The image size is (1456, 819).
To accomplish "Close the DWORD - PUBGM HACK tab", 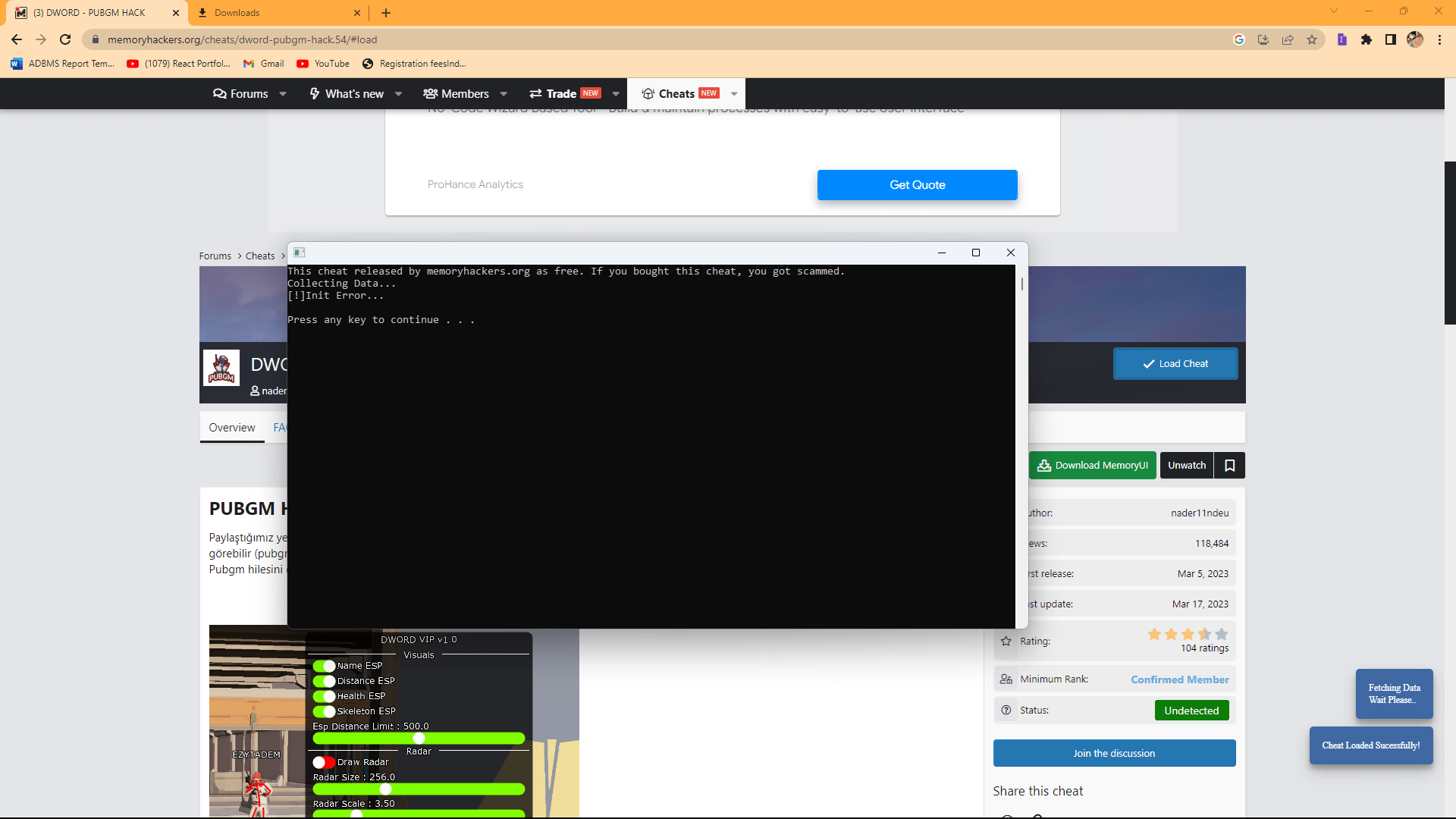I will 176,13.
